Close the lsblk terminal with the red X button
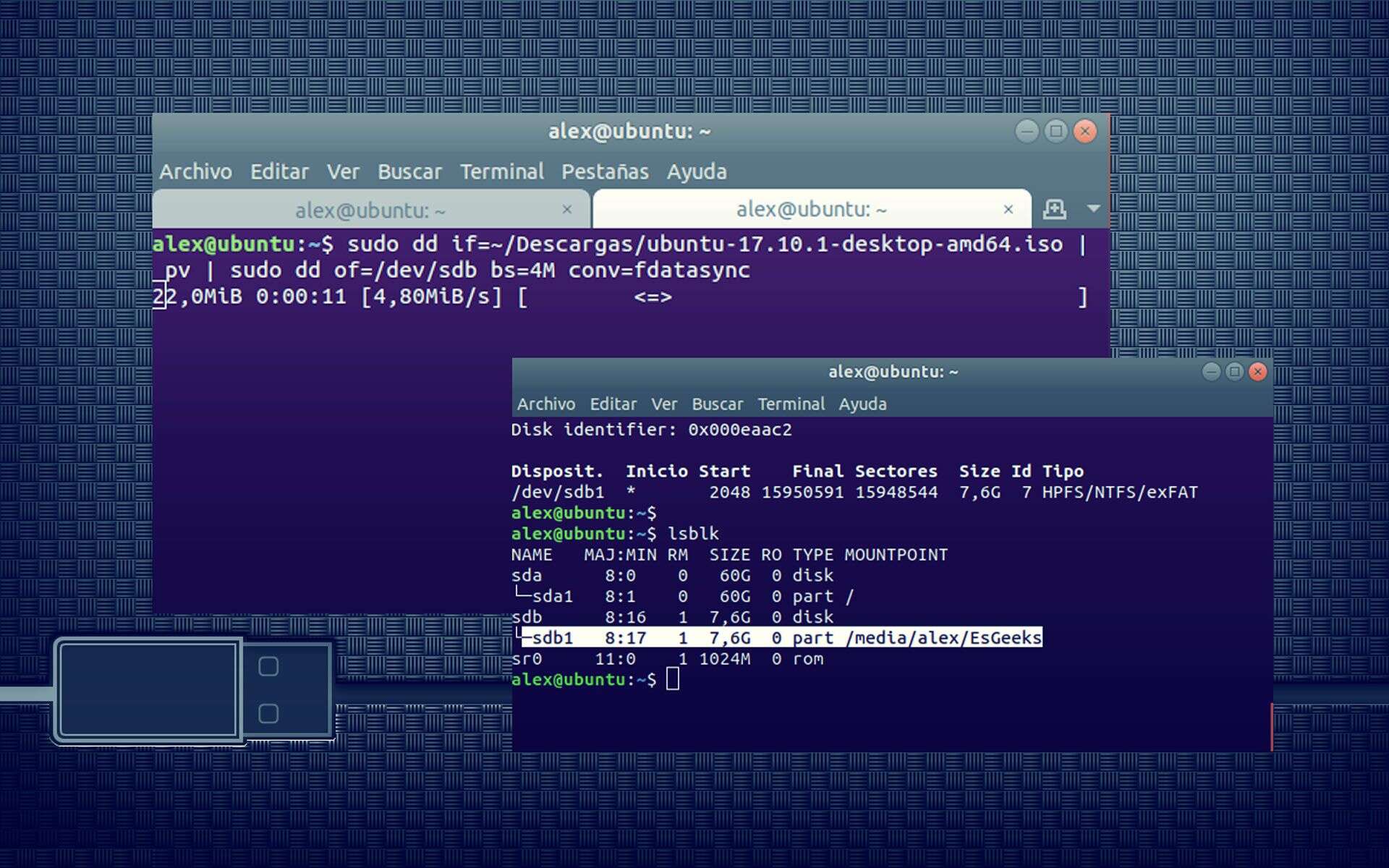1389x868 pixels. (x=1257, y=371)
